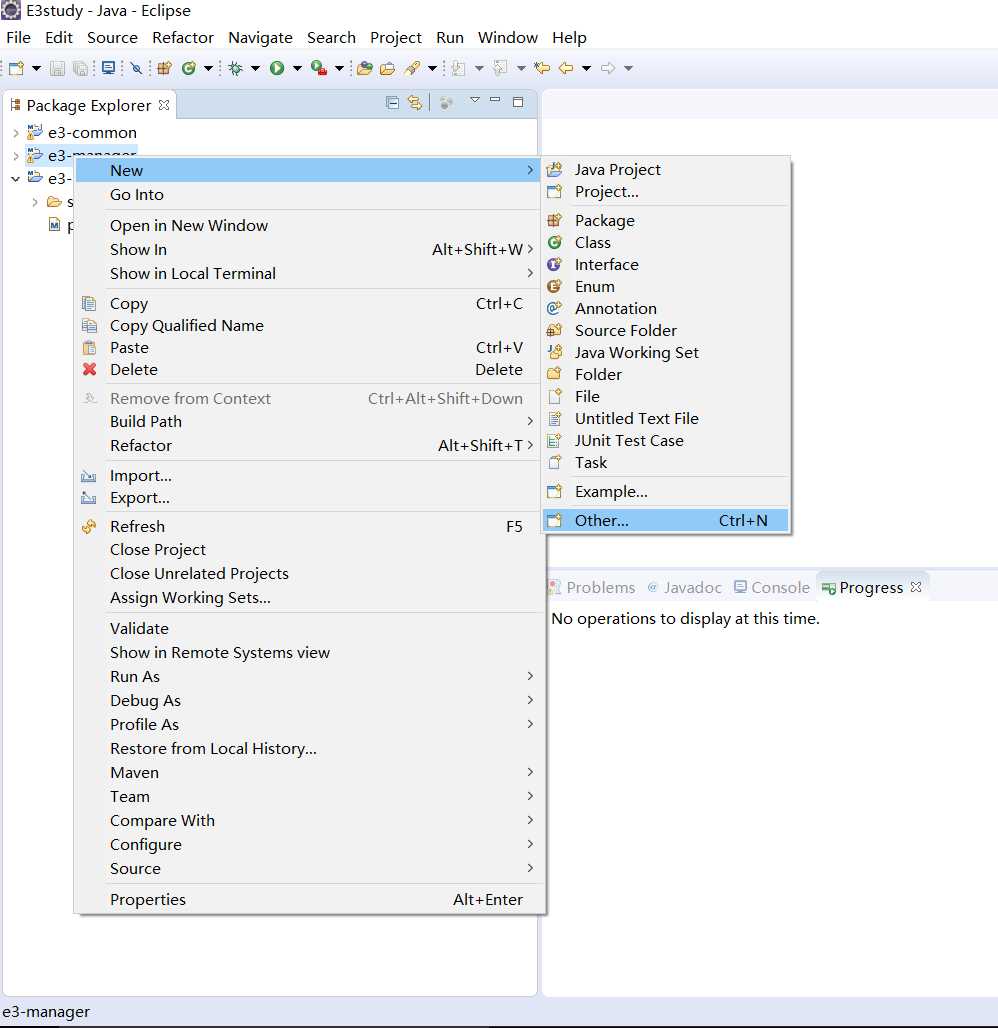Open the Window menu
Viewport: 998px width, 1028px height.
point(508,37)
